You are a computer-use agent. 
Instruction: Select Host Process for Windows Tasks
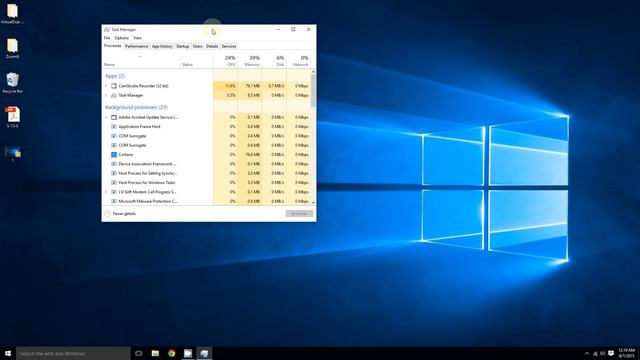[147, 182]
